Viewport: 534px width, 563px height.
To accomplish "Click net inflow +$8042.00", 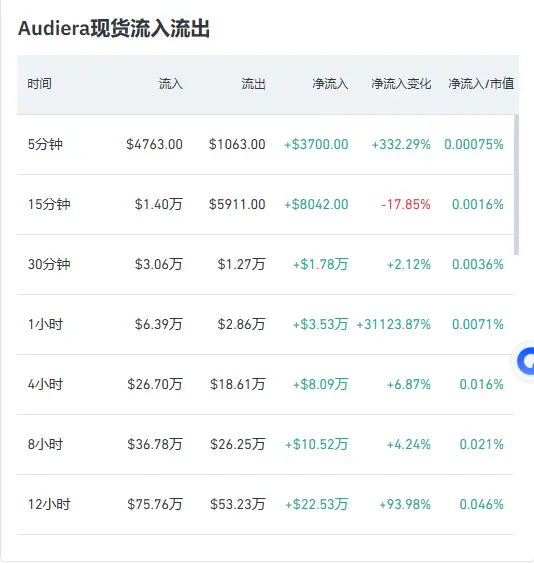I will click(316, 204).
